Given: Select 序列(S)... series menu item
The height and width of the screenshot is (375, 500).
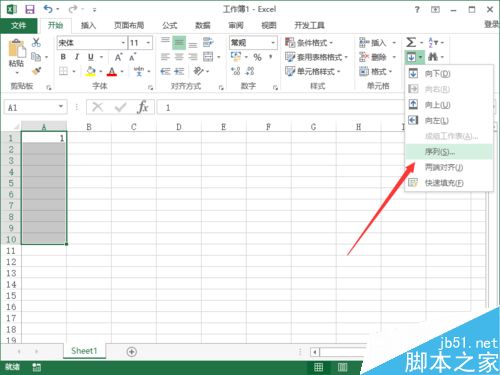Looking at the screenshot, I should (x=449, y=152).
